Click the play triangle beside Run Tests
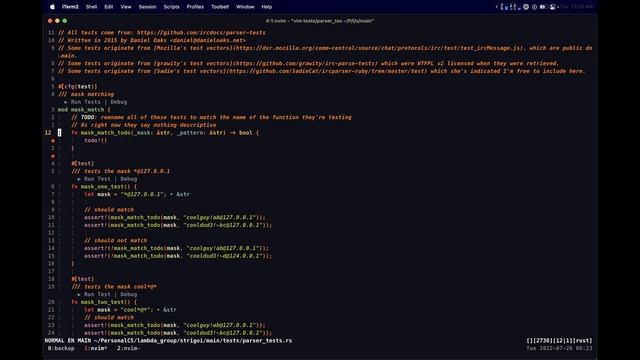This screenshot has width=640, height=360. coord(66,102)
